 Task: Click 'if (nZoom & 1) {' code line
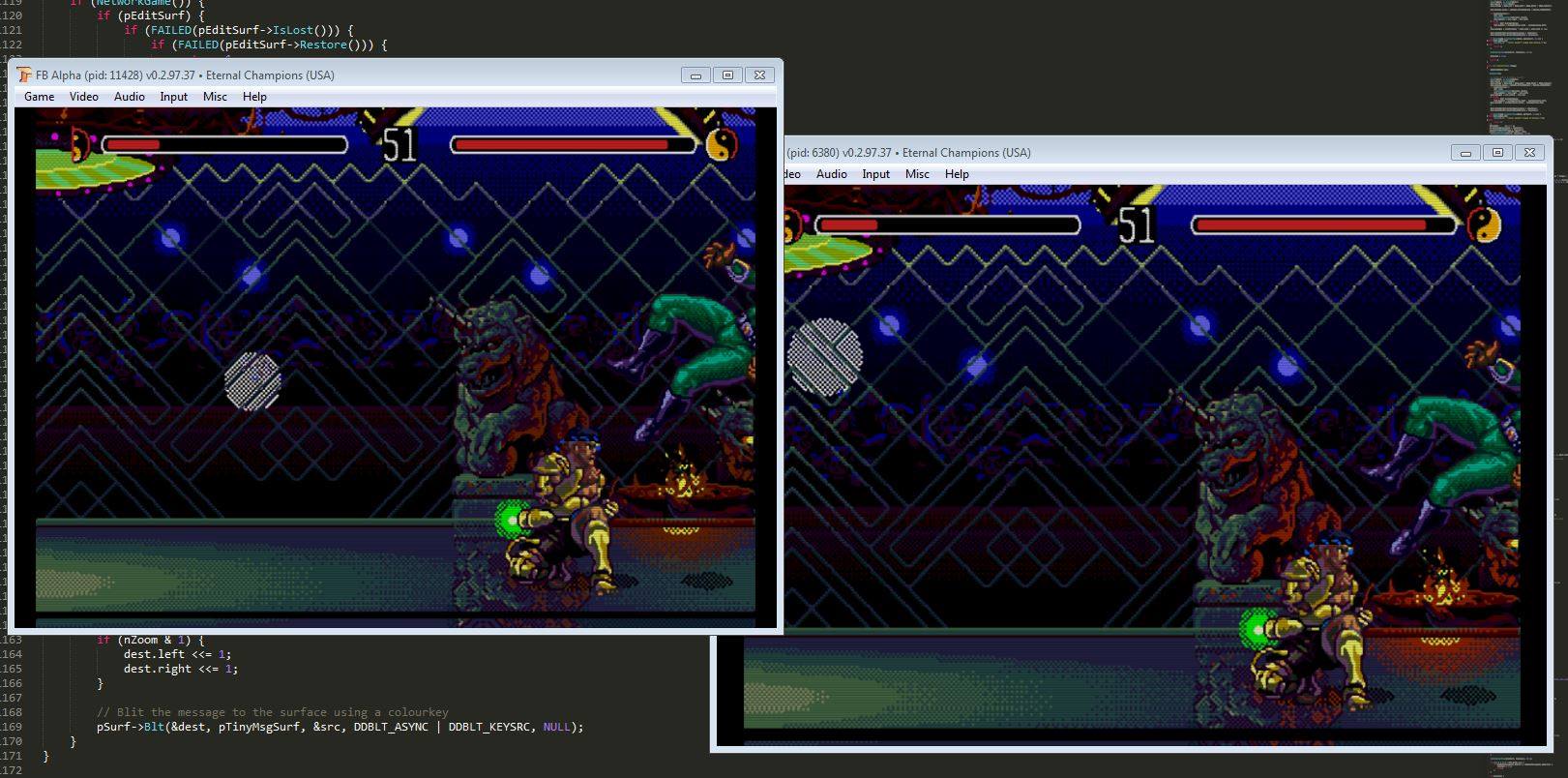tap(150, 640)
